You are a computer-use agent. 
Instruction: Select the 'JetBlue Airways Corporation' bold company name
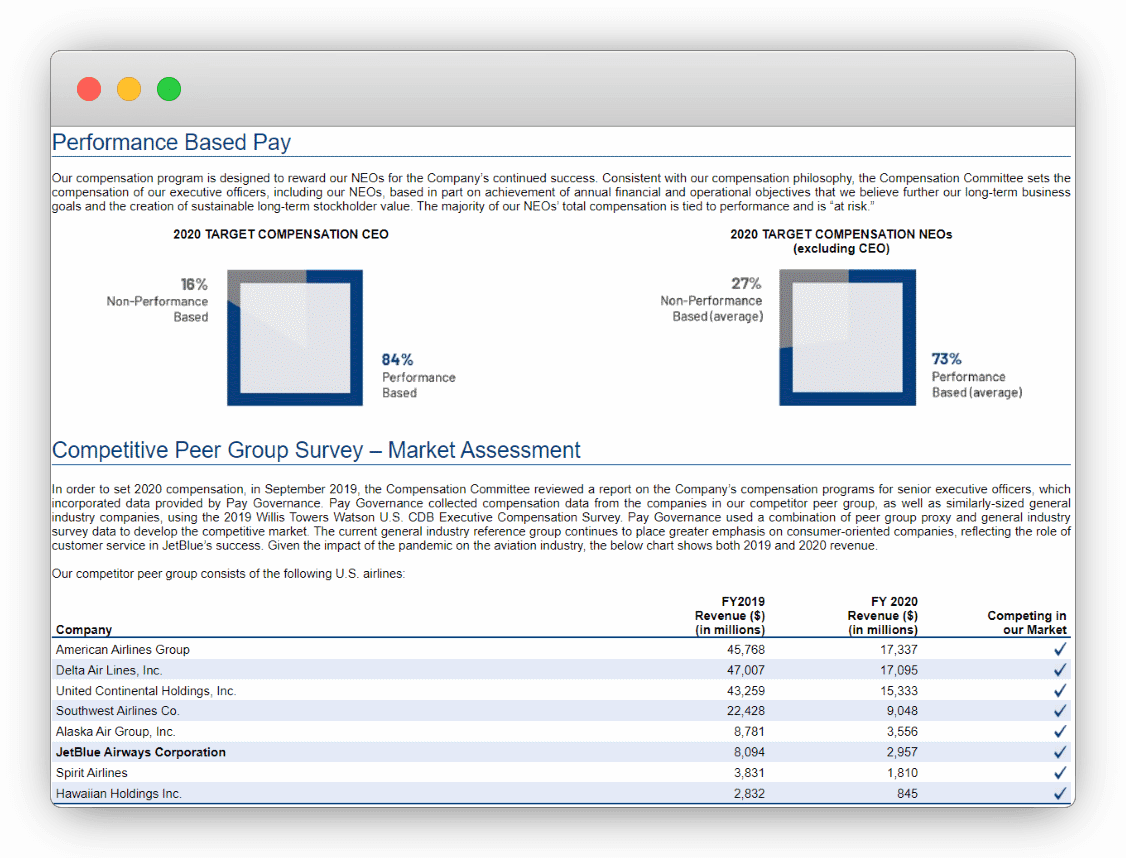[141, 752]
